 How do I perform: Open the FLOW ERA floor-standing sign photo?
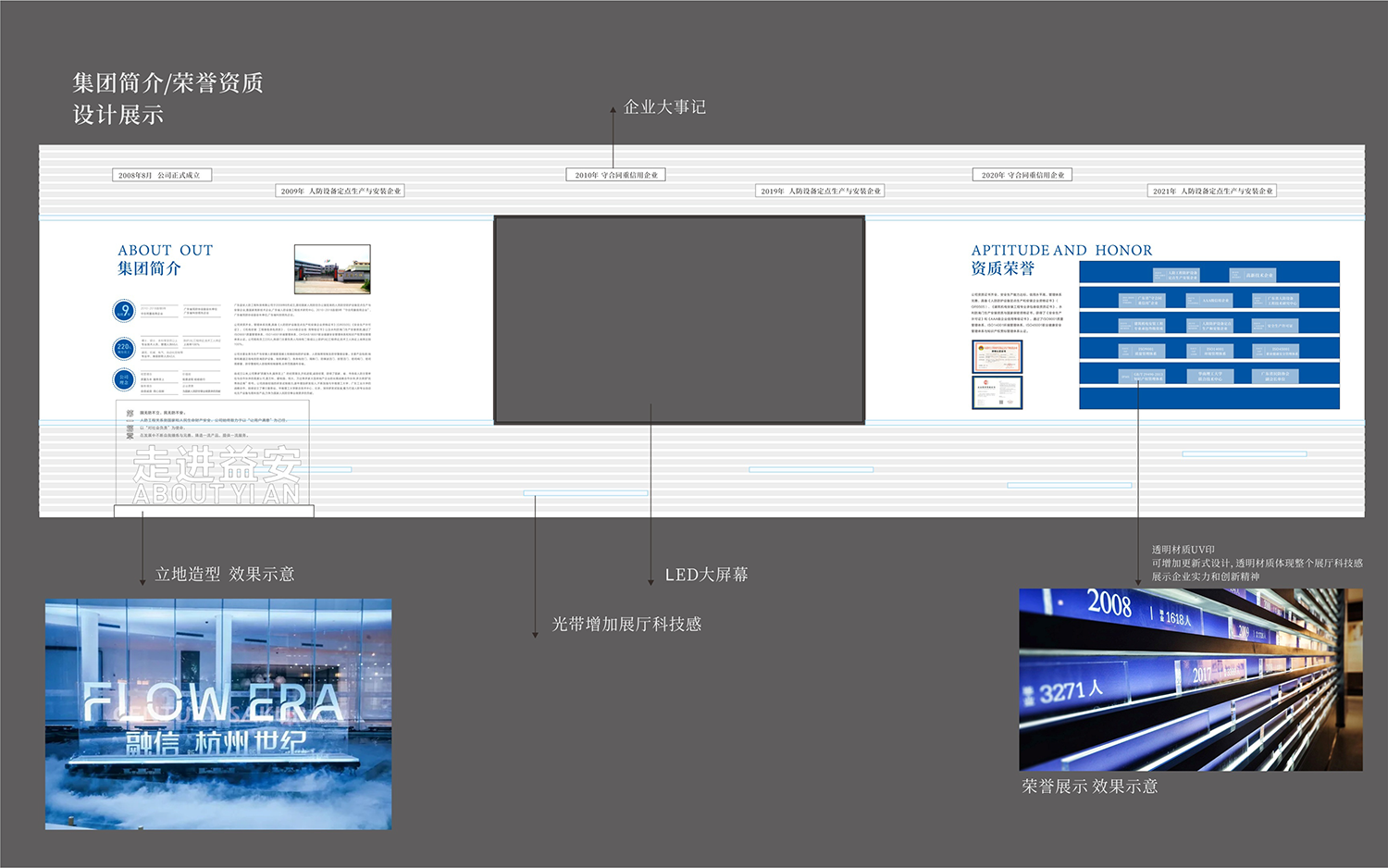(218, 714)
